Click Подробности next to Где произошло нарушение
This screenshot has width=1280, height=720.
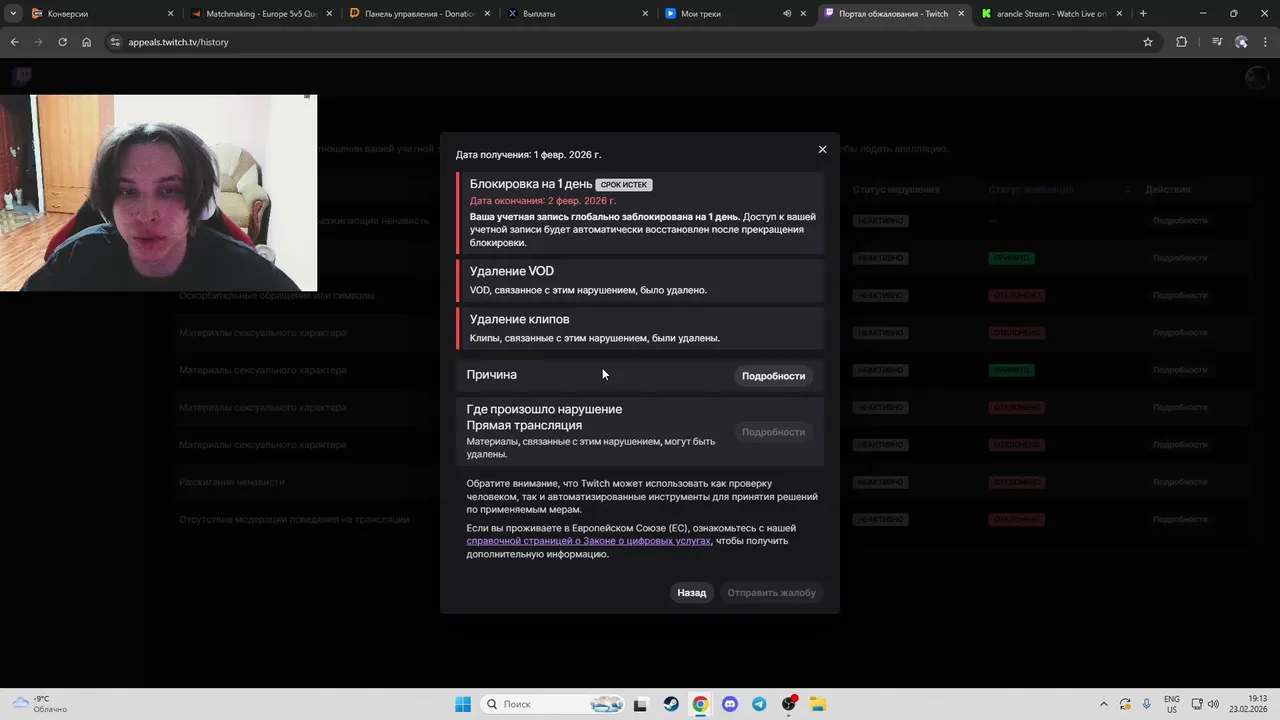[x=773, y=432]
